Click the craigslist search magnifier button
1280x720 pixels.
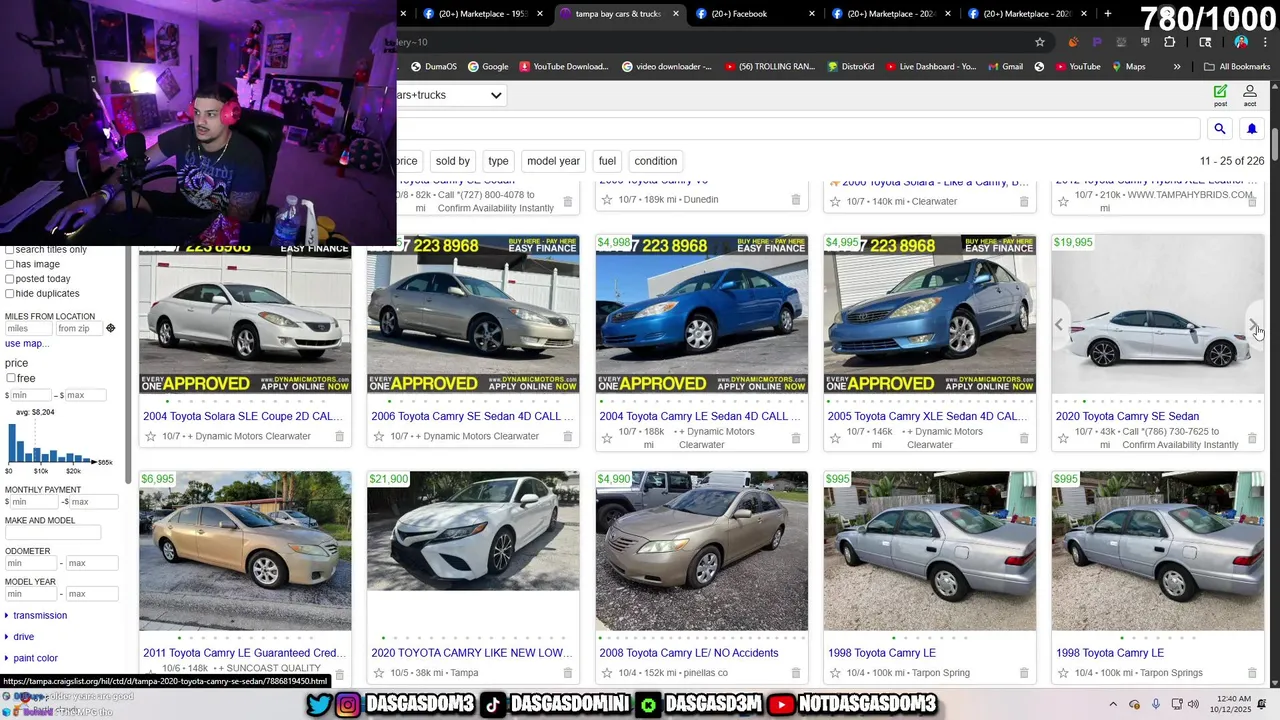click(x=1219, y=129)
